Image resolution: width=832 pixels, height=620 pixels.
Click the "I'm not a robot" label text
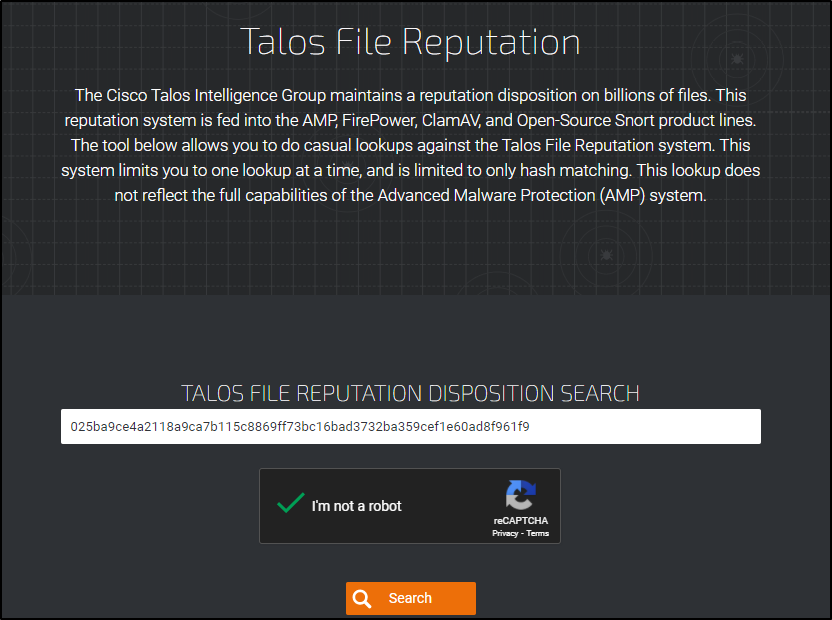click(x=357, y=506)
